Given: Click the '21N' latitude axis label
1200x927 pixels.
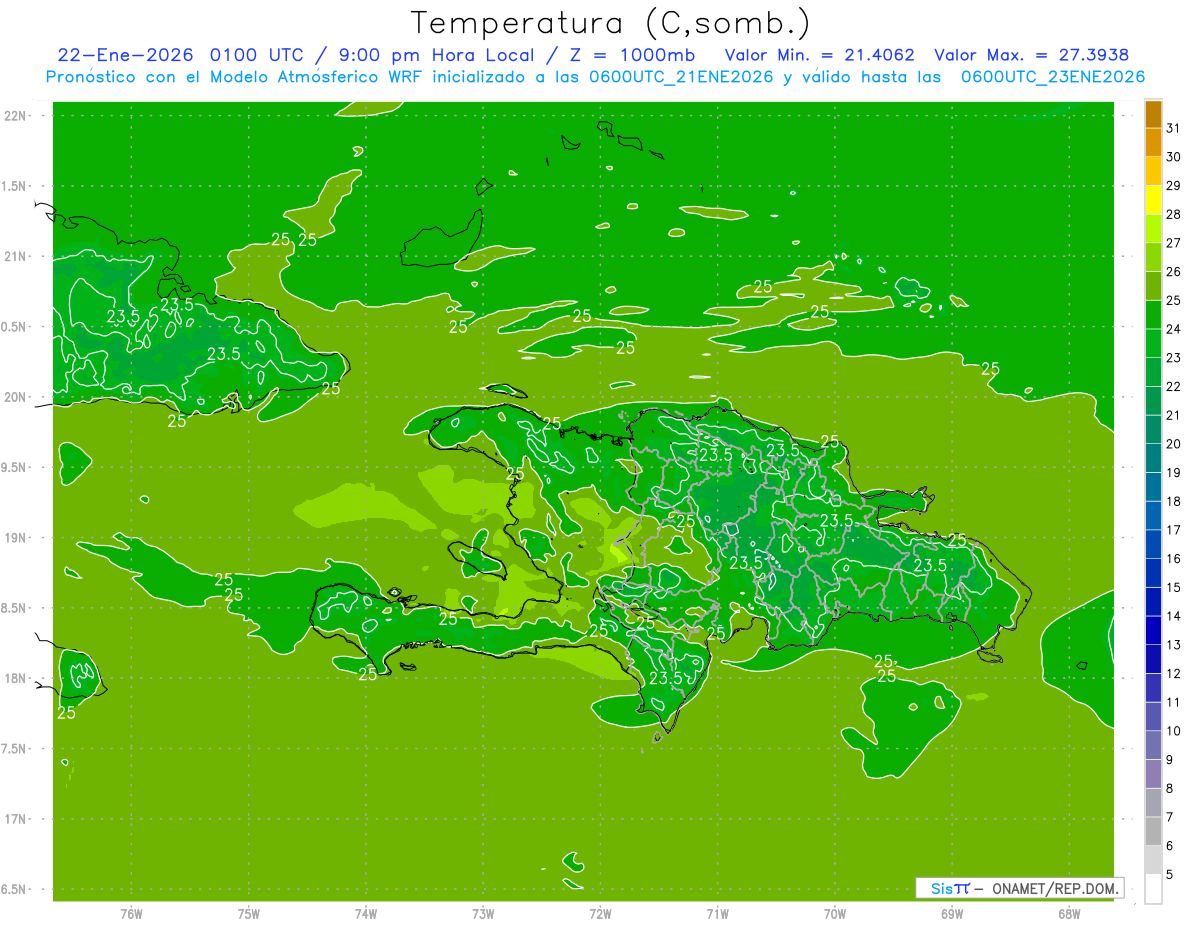Looking at the screenshot, I should pyautogui.click(x=15, y=256).
